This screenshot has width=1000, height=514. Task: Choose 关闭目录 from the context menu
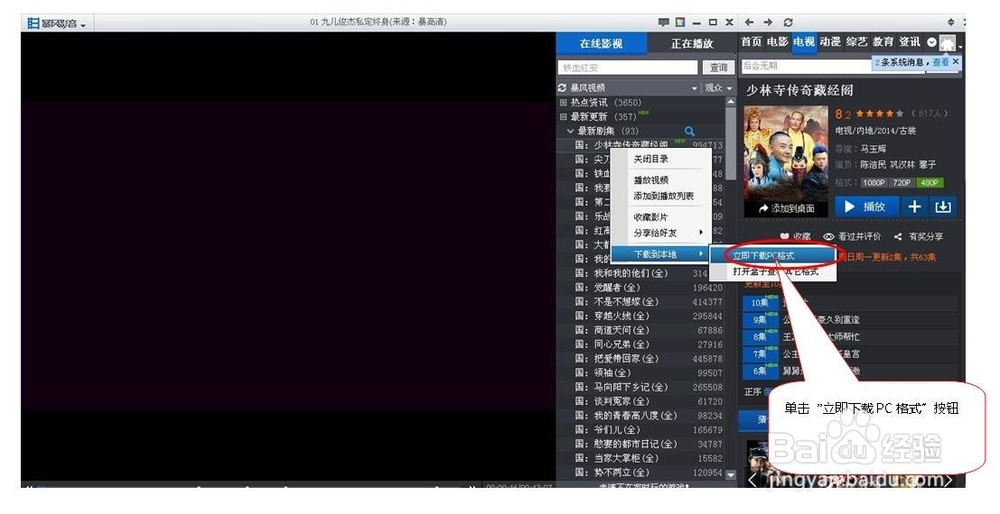pyautogui.click(x=651, y=159)
